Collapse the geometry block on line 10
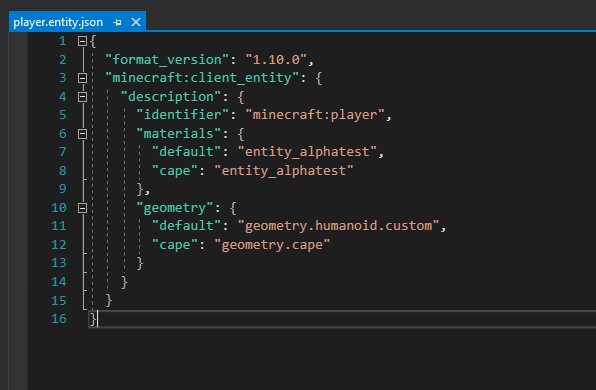Viewport: 596px width, 390px height. click(x=82, y=208)
